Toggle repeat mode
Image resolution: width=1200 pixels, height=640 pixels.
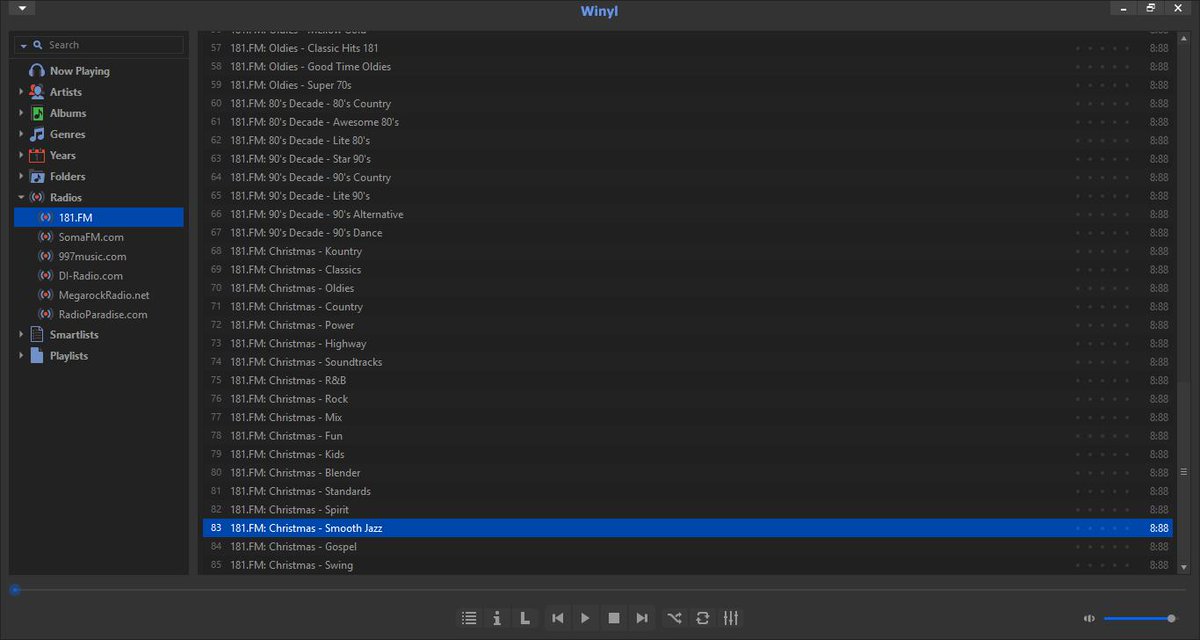[702, 618]
